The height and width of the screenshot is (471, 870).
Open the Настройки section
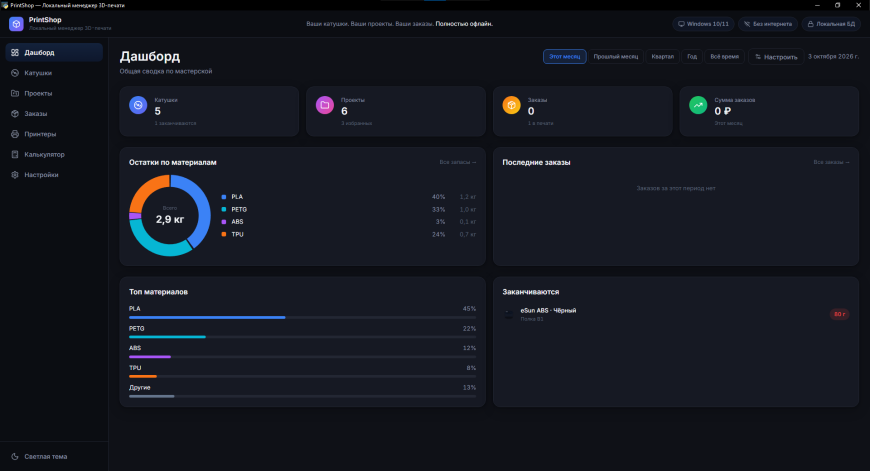54,175
